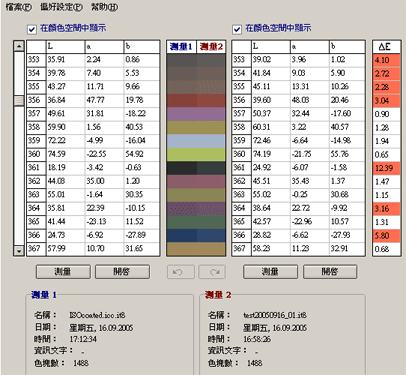Open the 幫助(H) menu

(104, 7)
